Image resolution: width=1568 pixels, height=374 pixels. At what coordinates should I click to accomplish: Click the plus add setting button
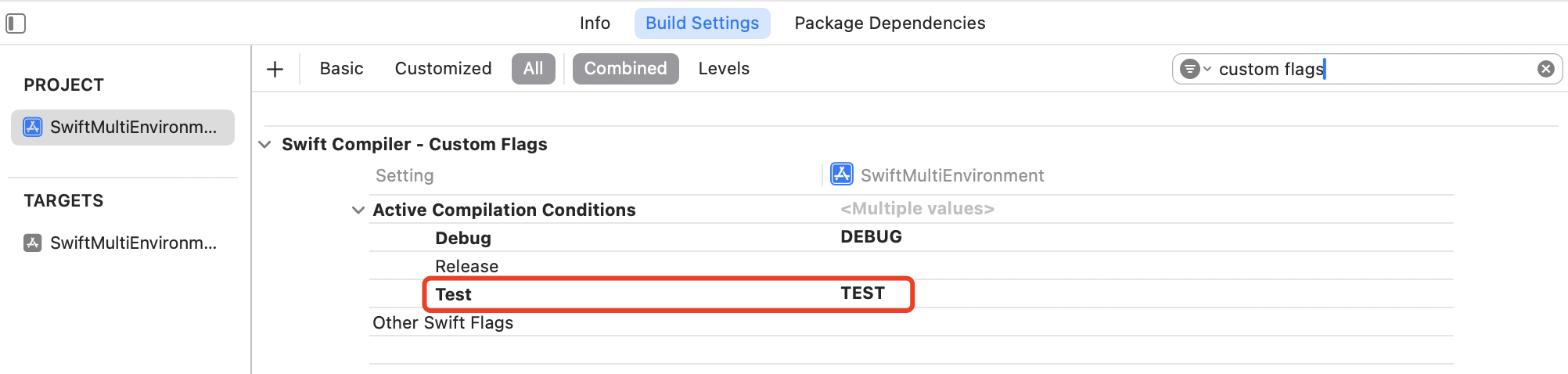point(275,69)
